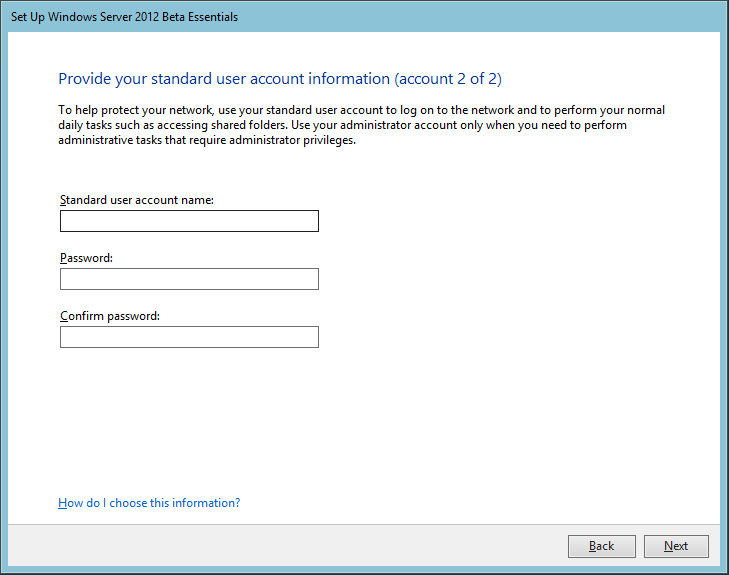
Task: Focus the Password input field
Action: 189,279
